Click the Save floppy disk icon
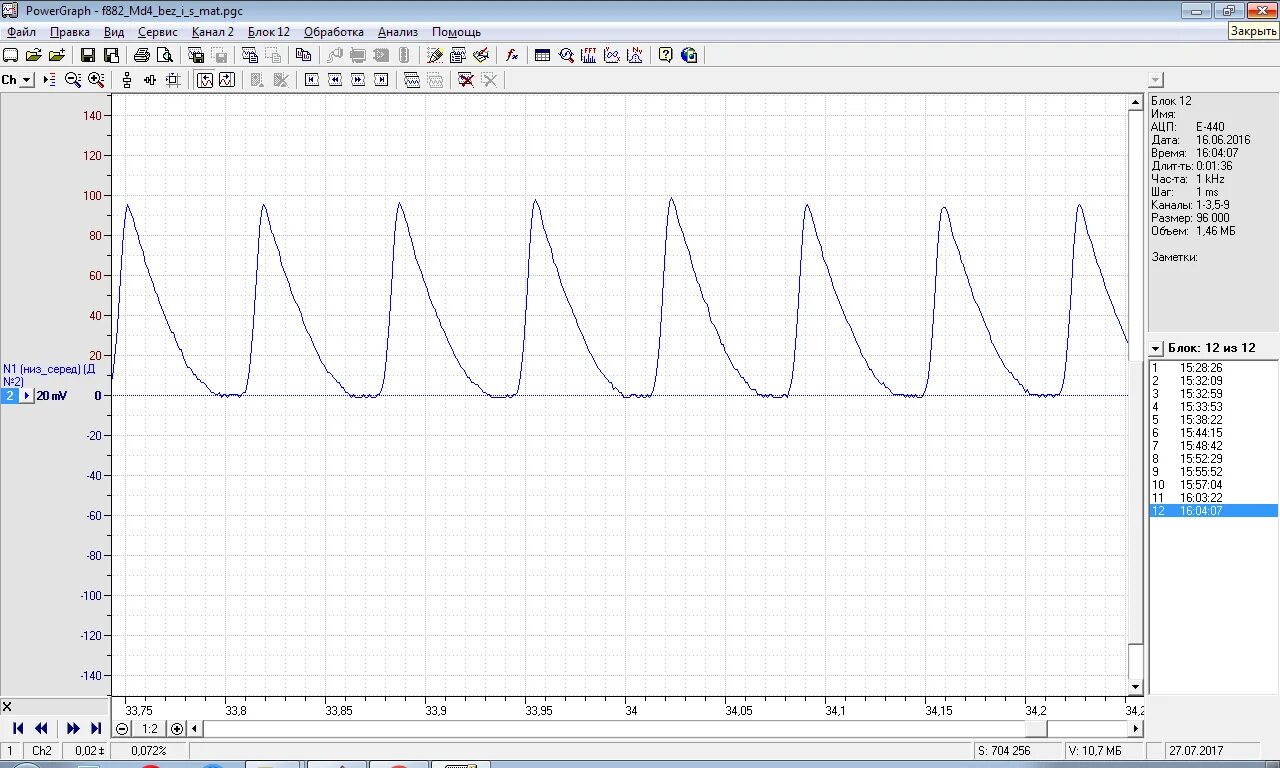This screenshot has width=1280, height=768. click(x=88, y=55)
